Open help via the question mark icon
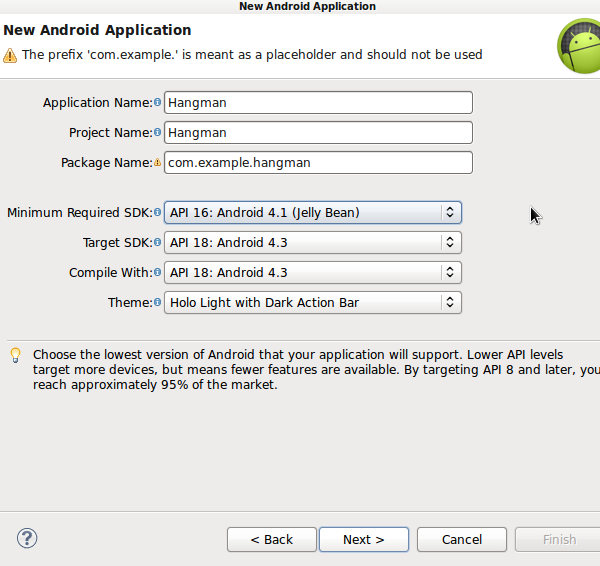The width and height of the screenshot is (600, 566). 27,538
